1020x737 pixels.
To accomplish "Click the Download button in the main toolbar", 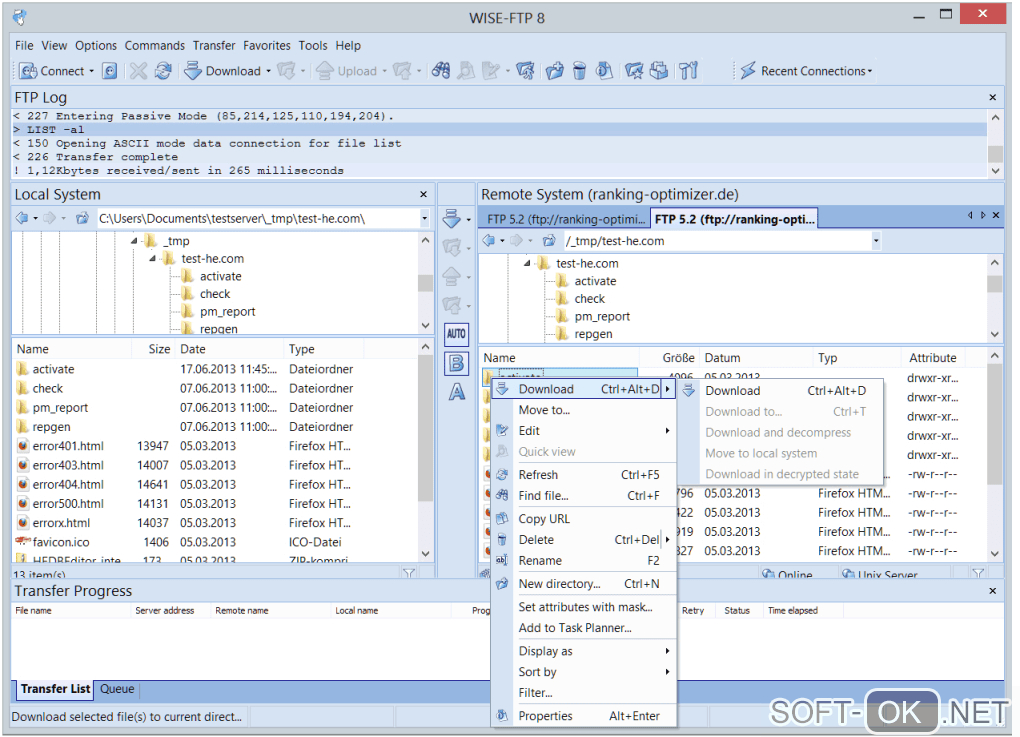I will click(222, 71).
